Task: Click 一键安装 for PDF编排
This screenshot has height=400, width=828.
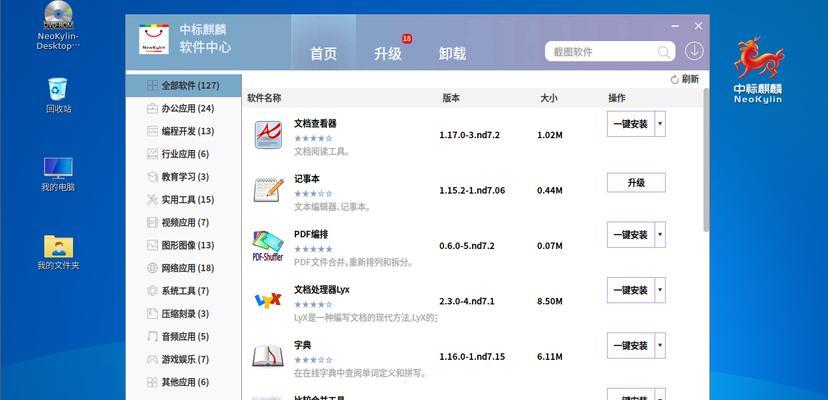Action: click(631, 235)
